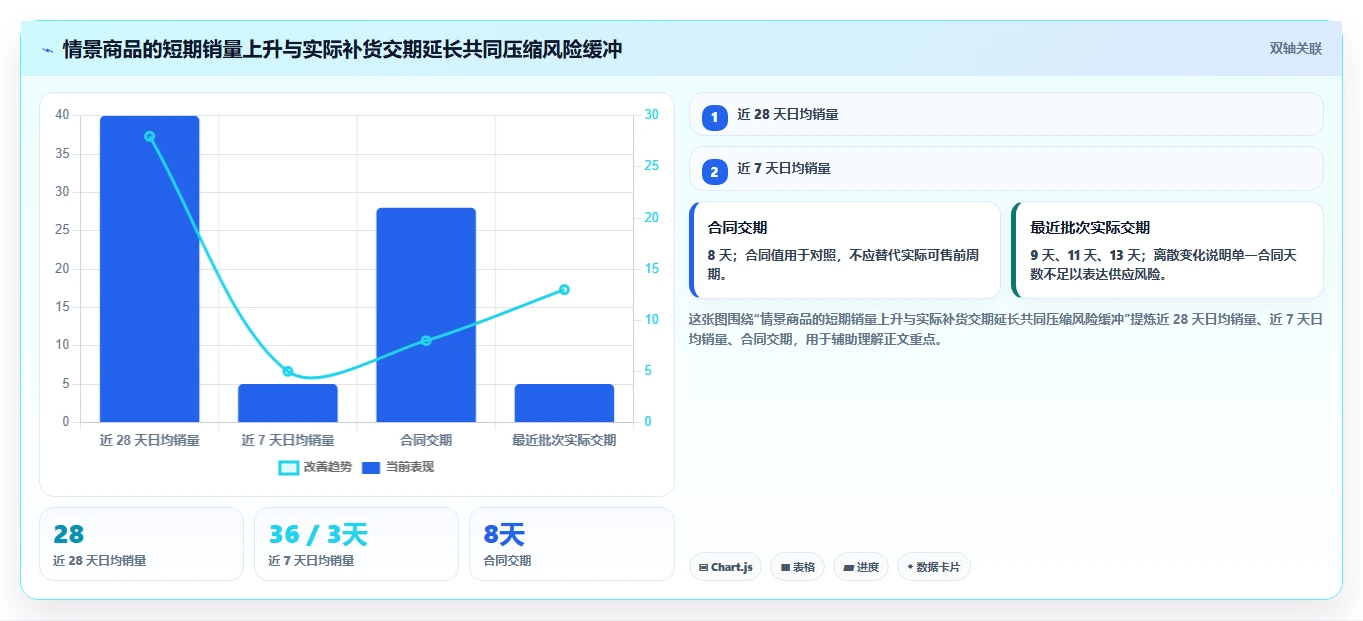Viewport: 1363px width, 621px height.
Task: Click the numbered badge 1 for 近 28 天日均销量
Action: (x=714, y=118)
